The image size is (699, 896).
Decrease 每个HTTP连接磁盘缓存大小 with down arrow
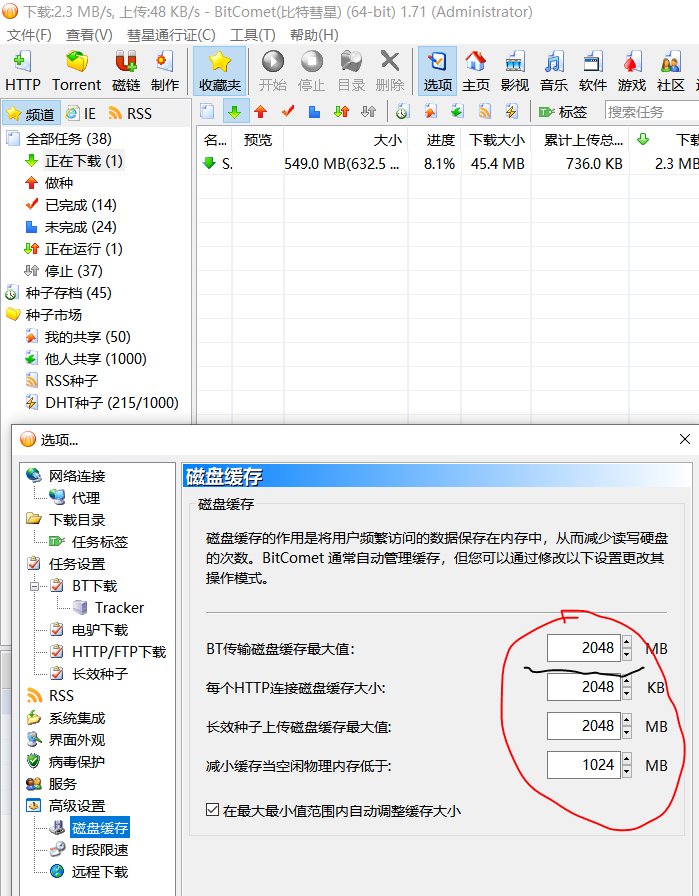(627, 693)
